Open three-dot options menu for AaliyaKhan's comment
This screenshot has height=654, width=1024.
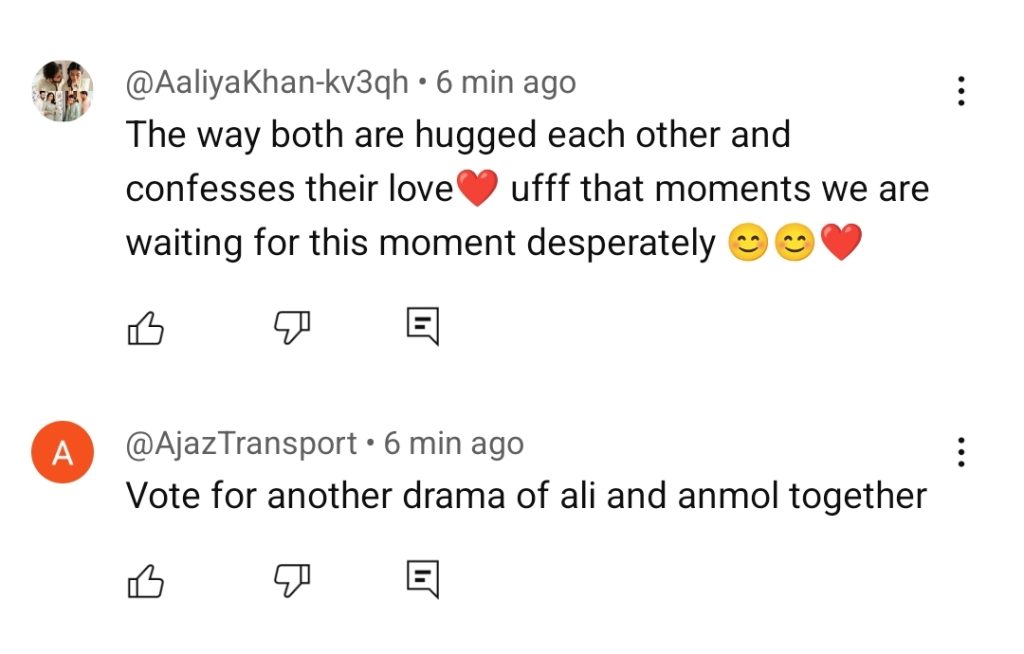pyautogui.click(x=960, y=91)
